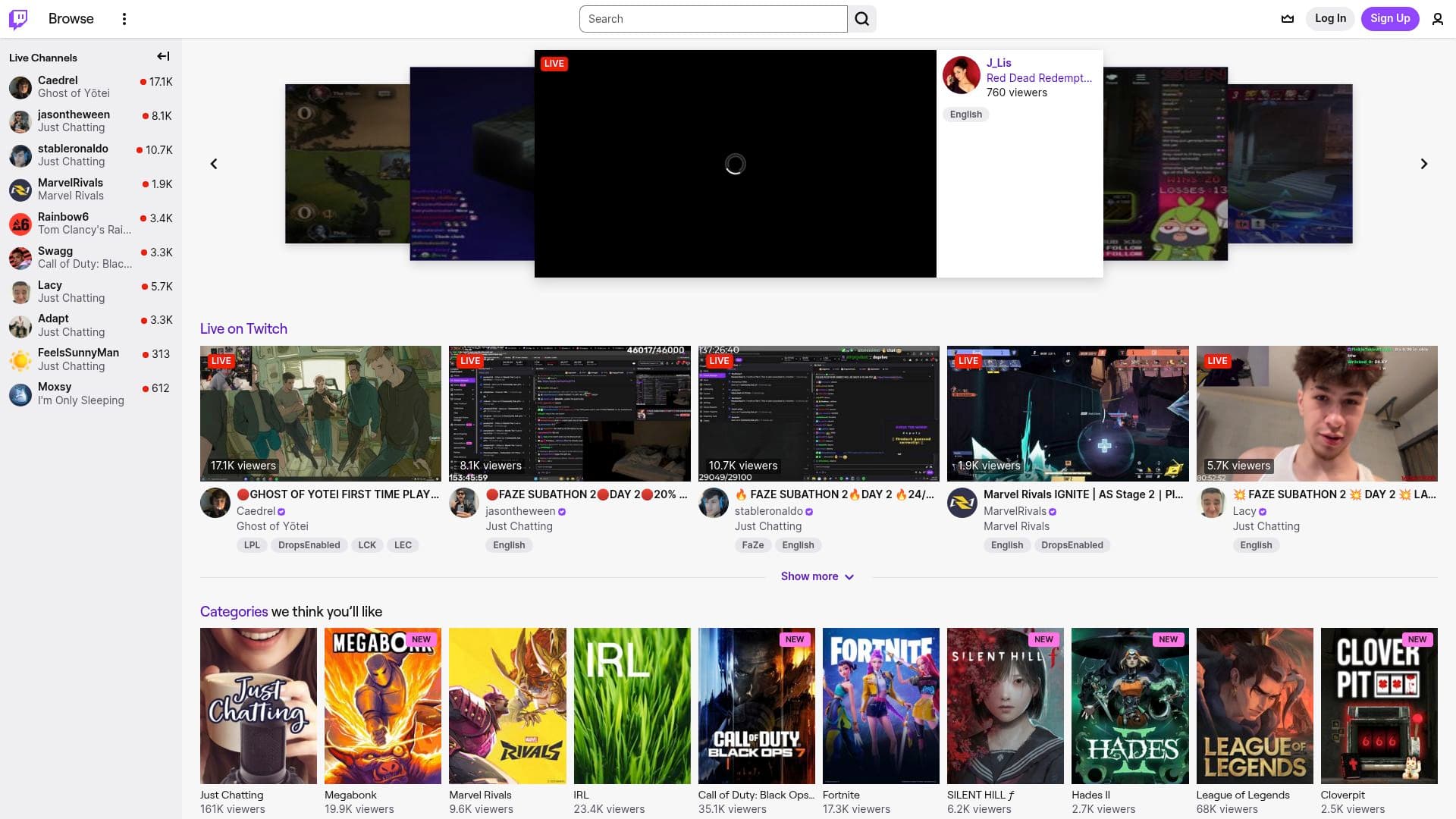
Task: Click Rainbow6 avatar in sidebar
Action: tap(20, 224)
